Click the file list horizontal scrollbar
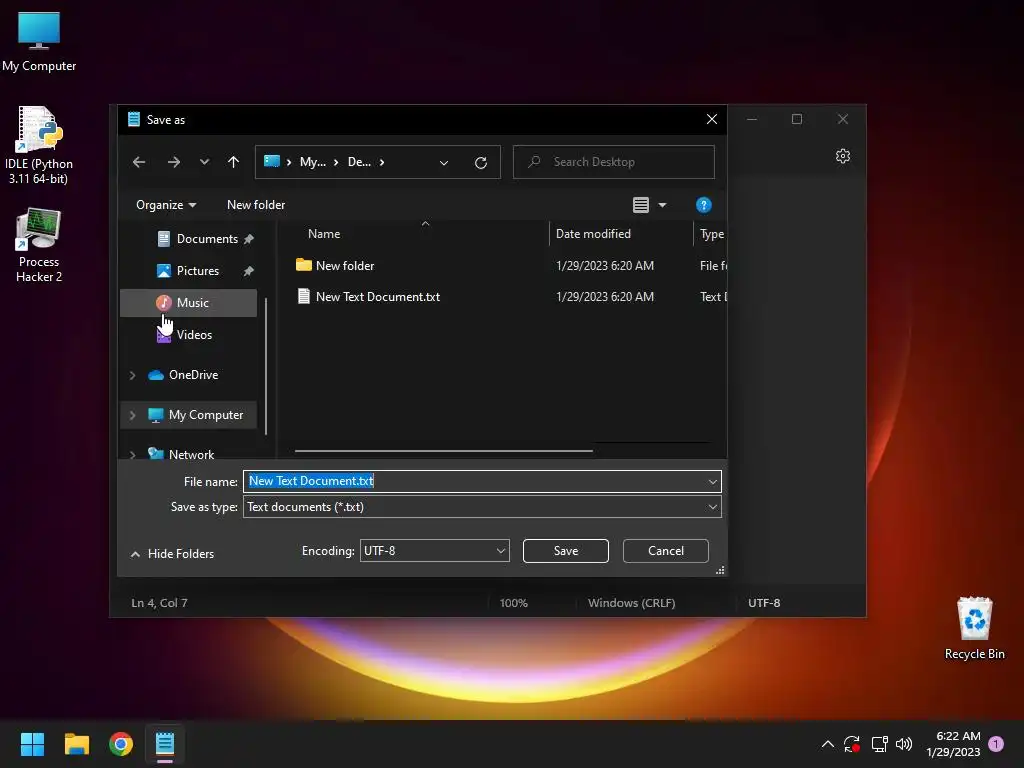1024x768 pixels. 444,451
